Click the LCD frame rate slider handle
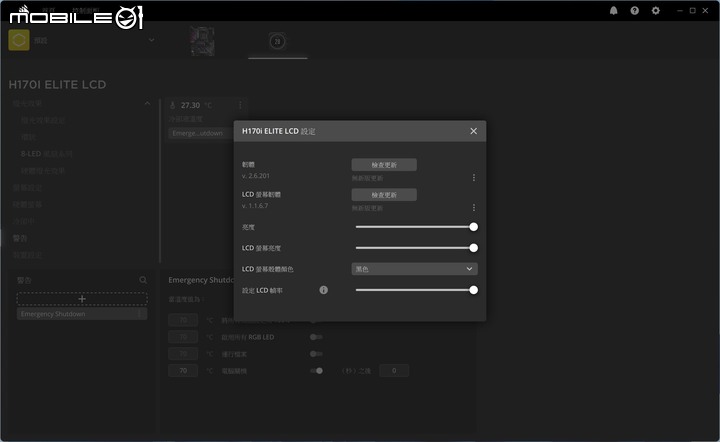This screenshot has width=720, height=442. point(473,290)
